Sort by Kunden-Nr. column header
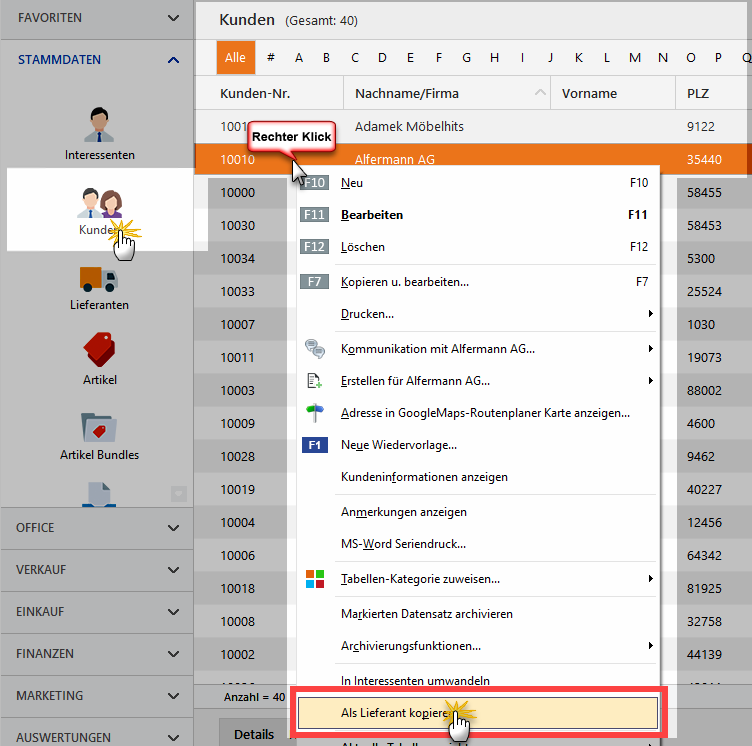Image resolution: width=752 pixels, height=746 pixels. click(269, 94)
